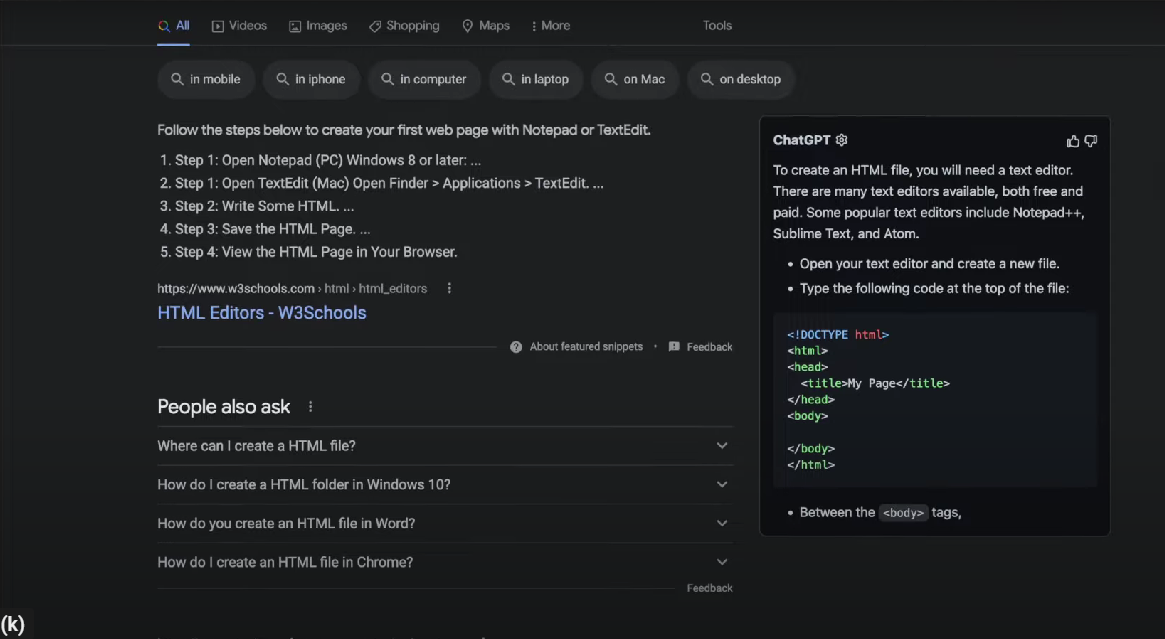Click the <!DOCTYPE html> code line
Image resolution: width=1165 pixels, height=639 pixels.
[837, 334]
